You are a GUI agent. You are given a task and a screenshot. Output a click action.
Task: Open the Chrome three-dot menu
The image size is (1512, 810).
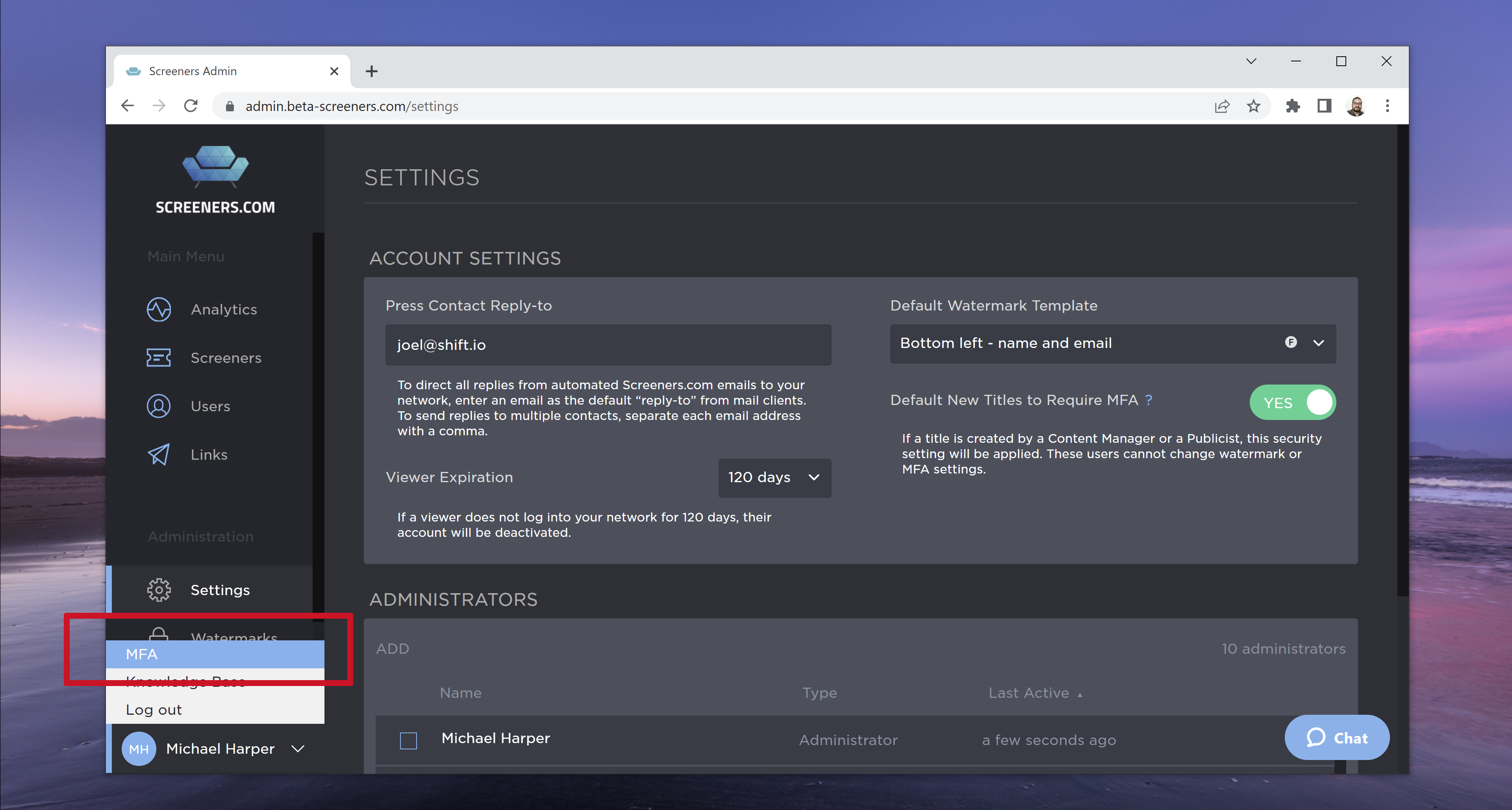point(1388,106)
